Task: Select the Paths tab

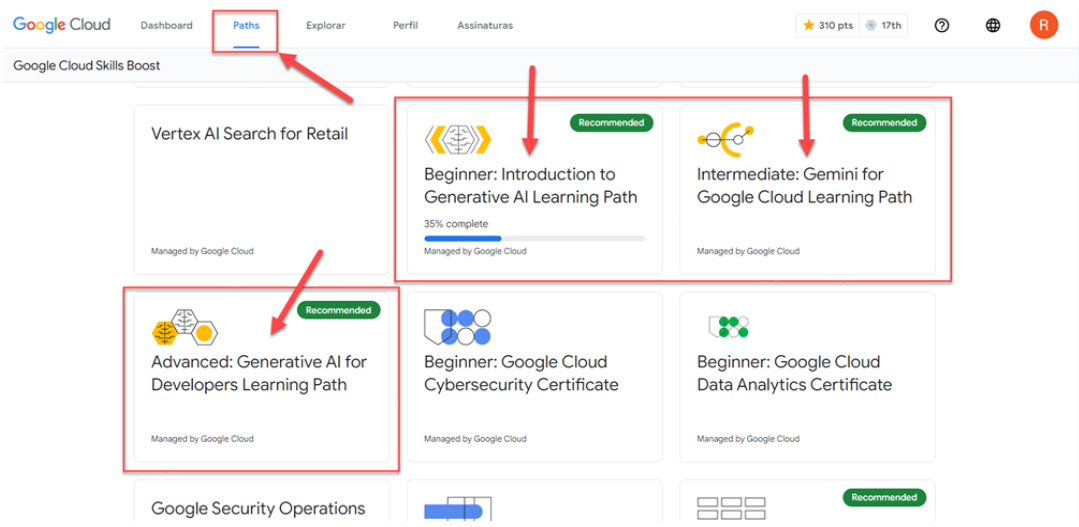Action: (246, 25)
